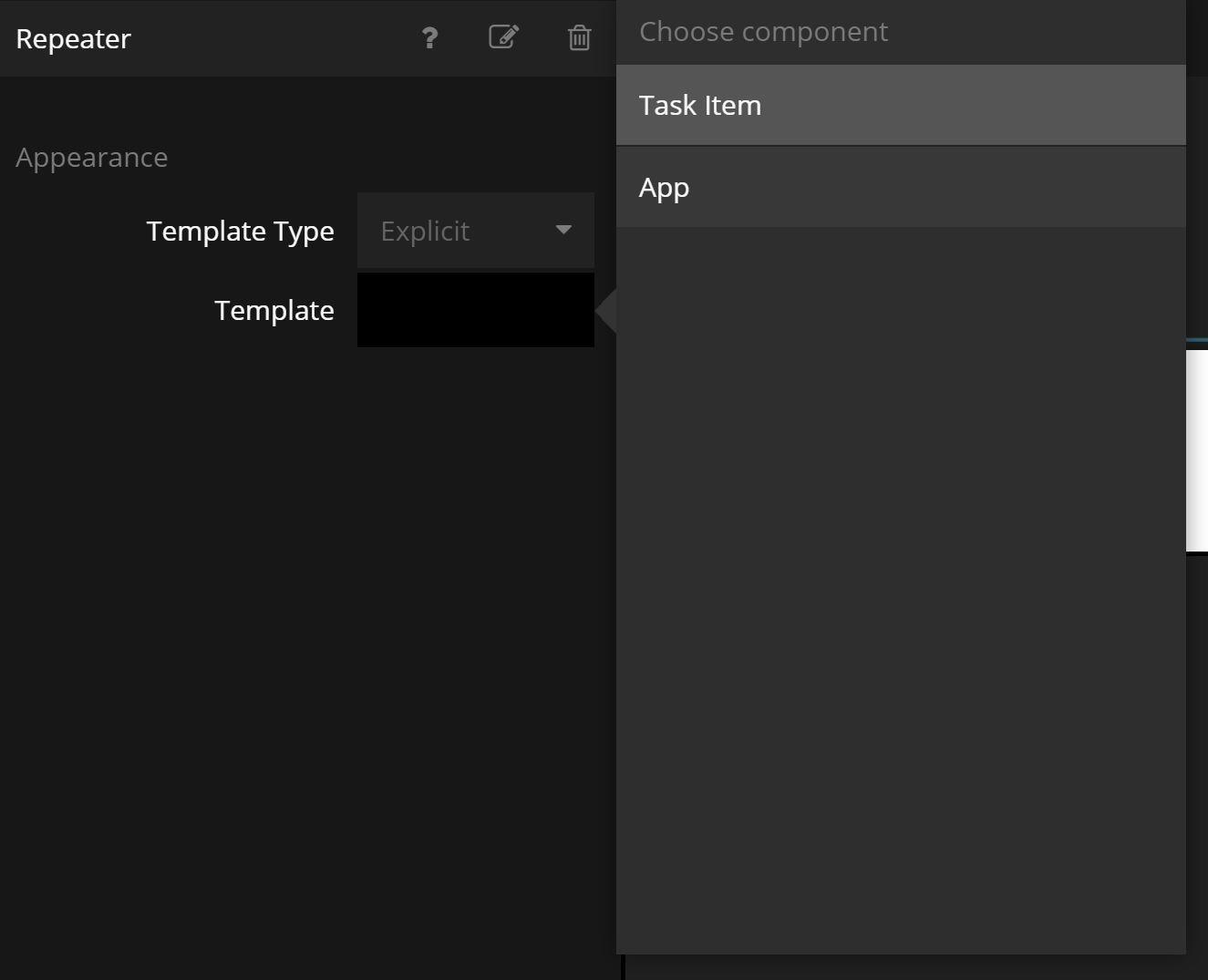Click the black Template component picker field

475,310
